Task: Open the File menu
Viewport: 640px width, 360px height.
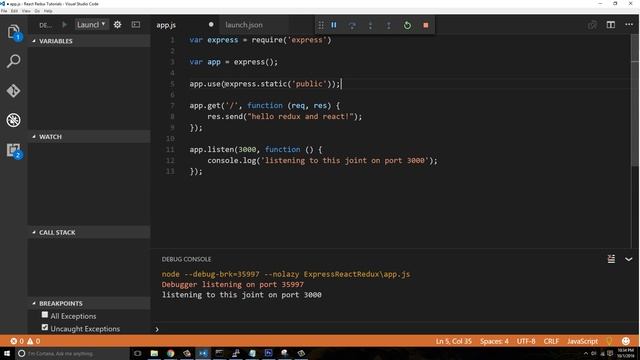Action: point(4,11)
